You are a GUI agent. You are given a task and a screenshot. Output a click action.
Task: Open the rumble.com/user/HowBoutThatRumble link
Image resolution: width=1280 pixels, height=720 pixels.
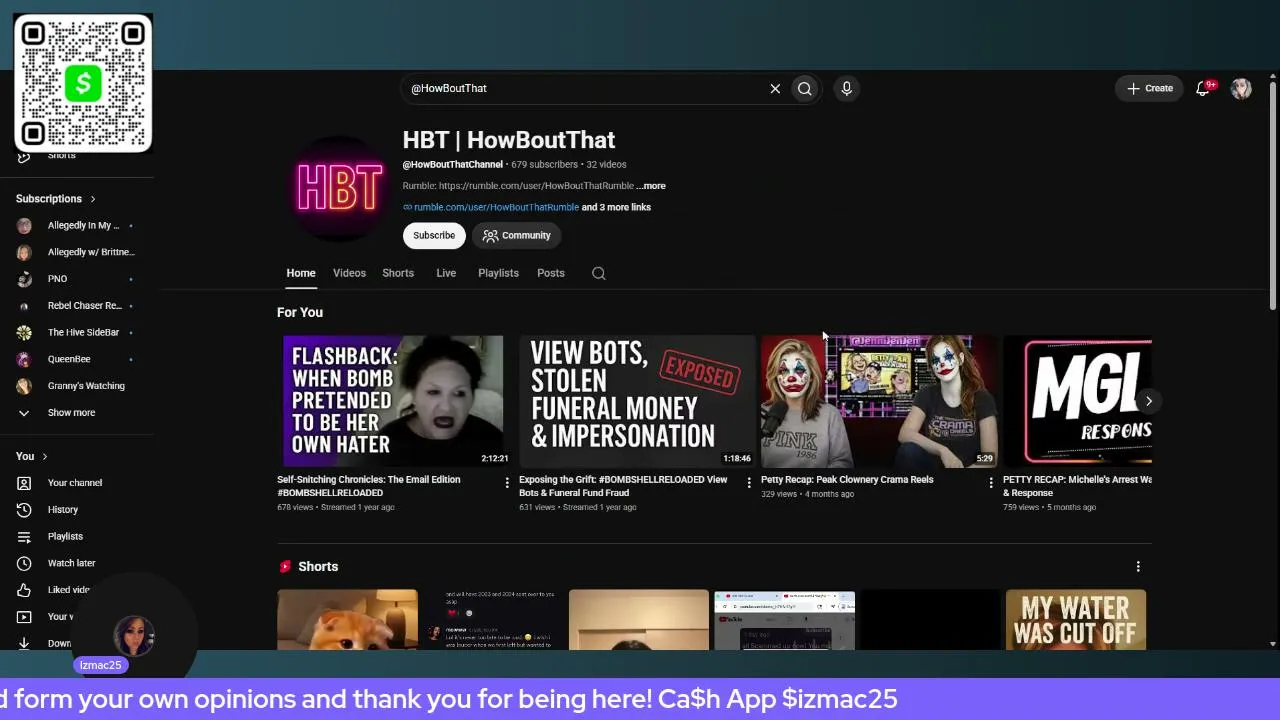click(496, 207)
